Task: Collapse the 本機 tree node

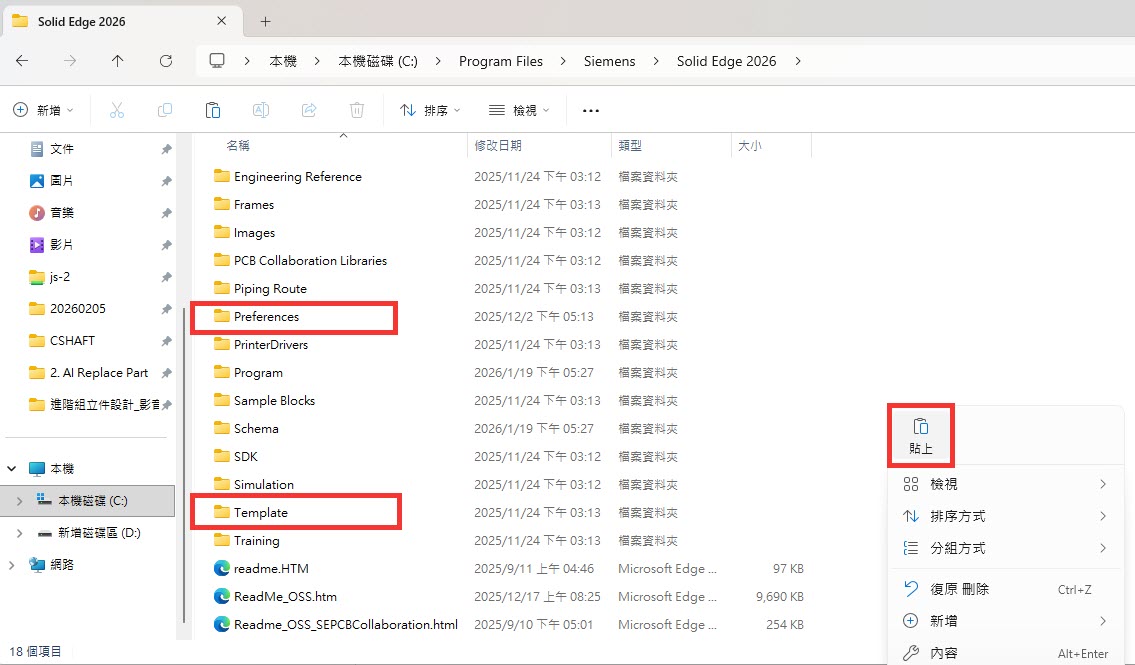Action: 12,468
